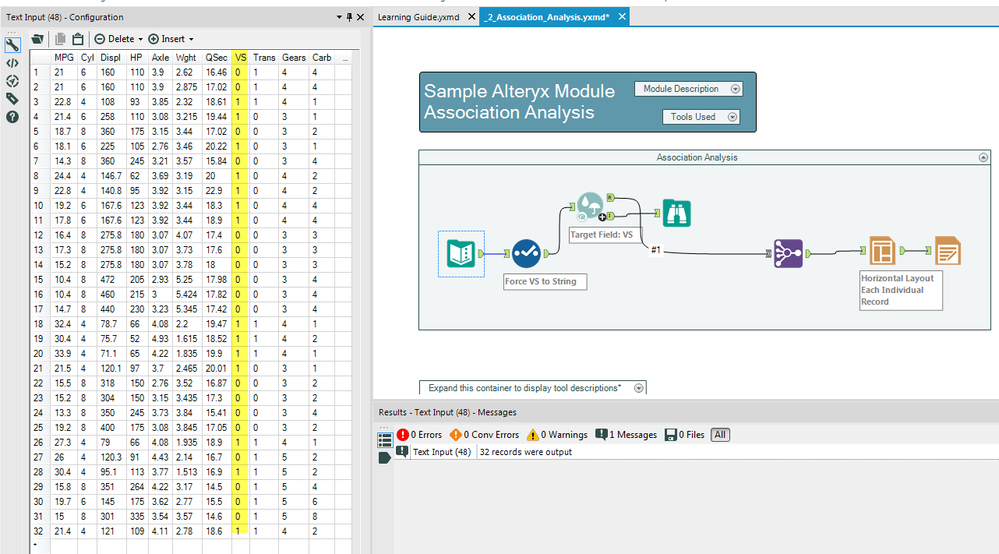
Task: Select the highlighted VS column header
Action: 240,58
